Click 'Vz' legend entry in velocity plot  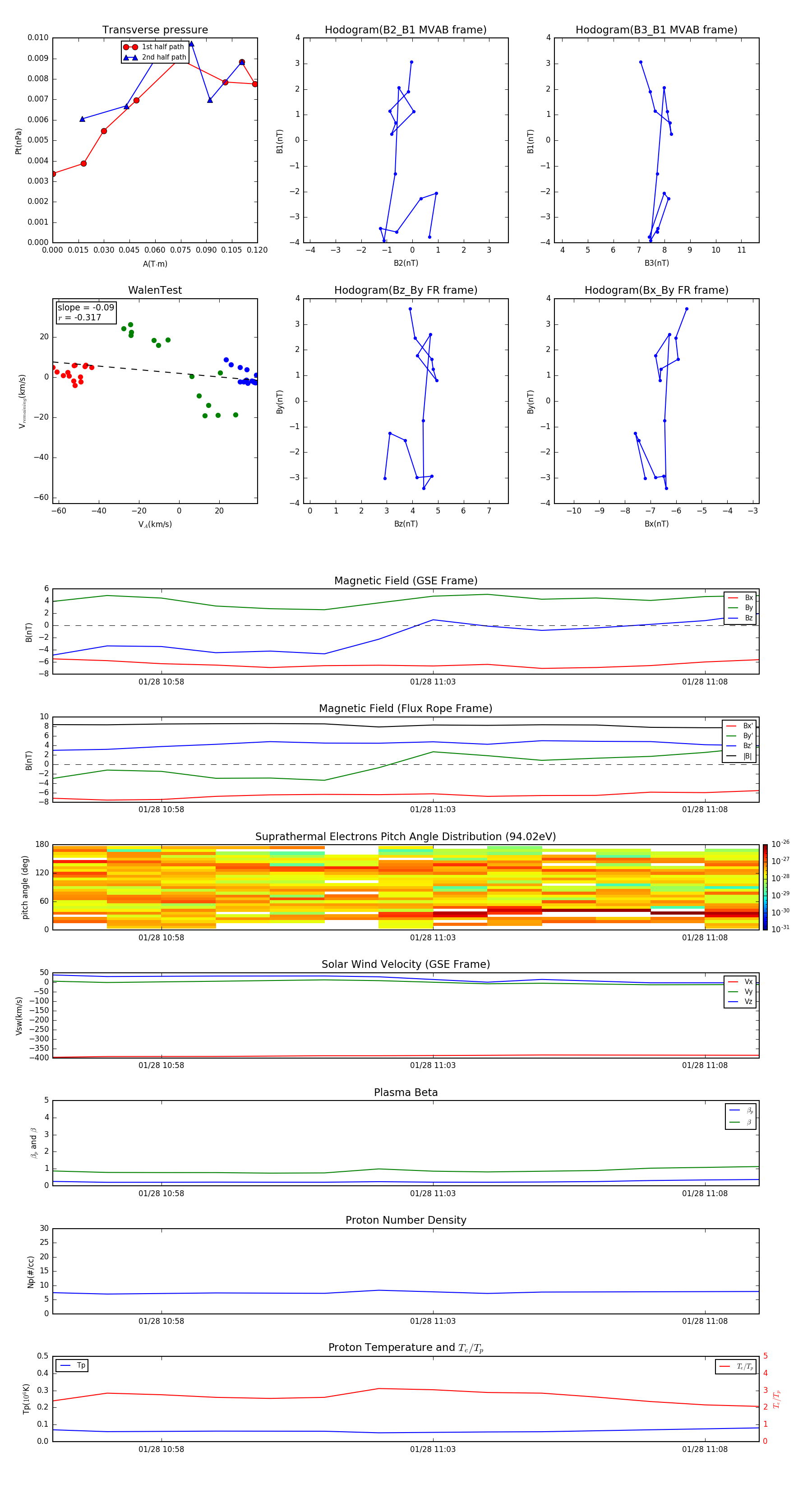click(x=740, y=1002)
